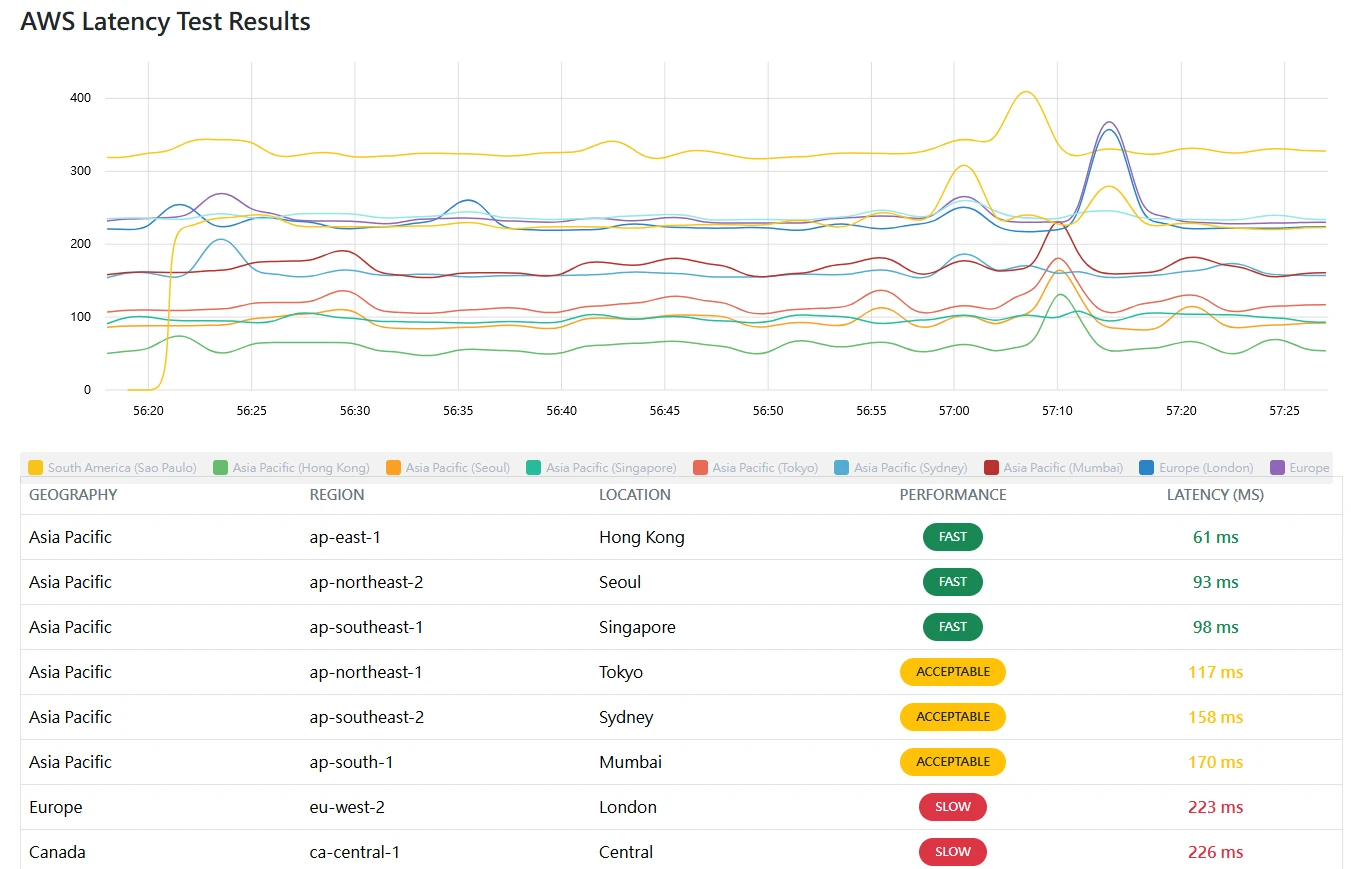Viewport: 1351px width, 869px height.
Task: Click the SLOW badge for London
Action: (x=952, y=807)
